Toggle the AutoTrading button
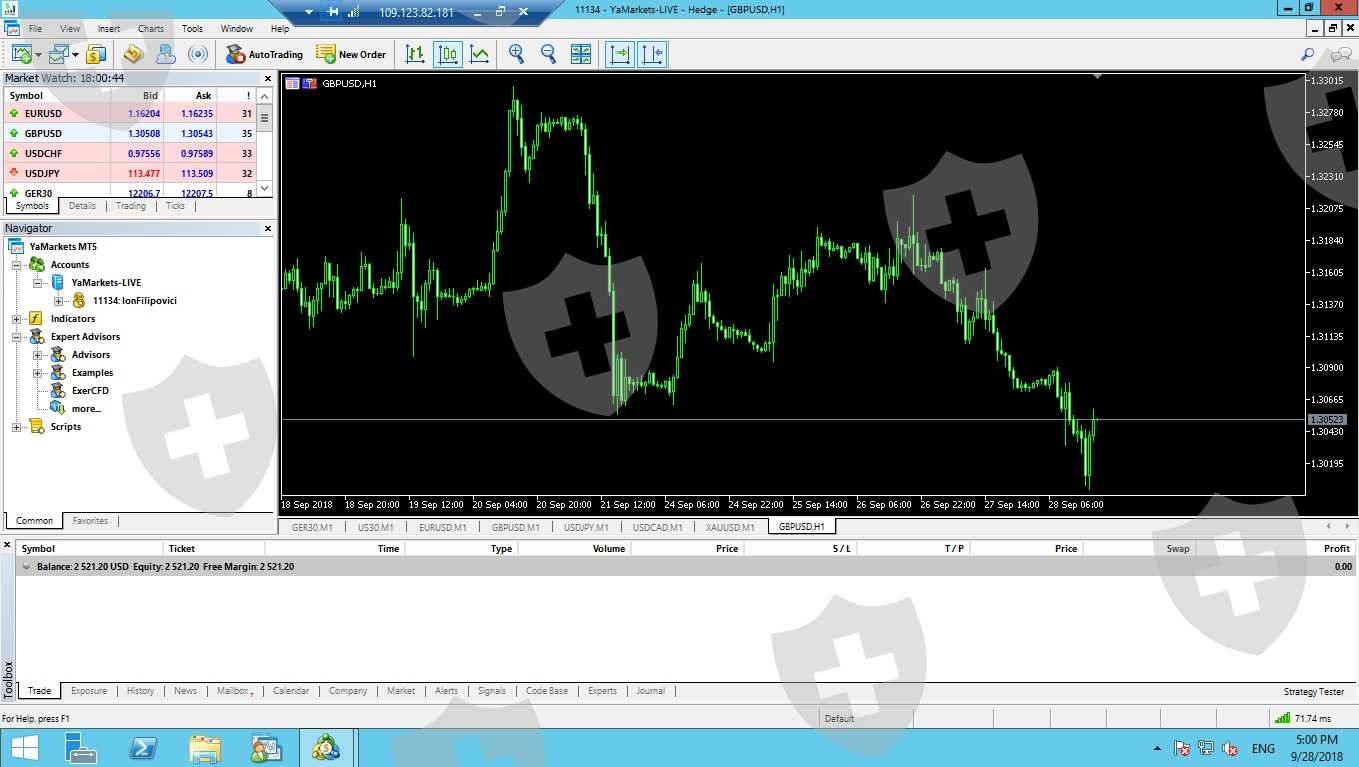 pos(264,54)
